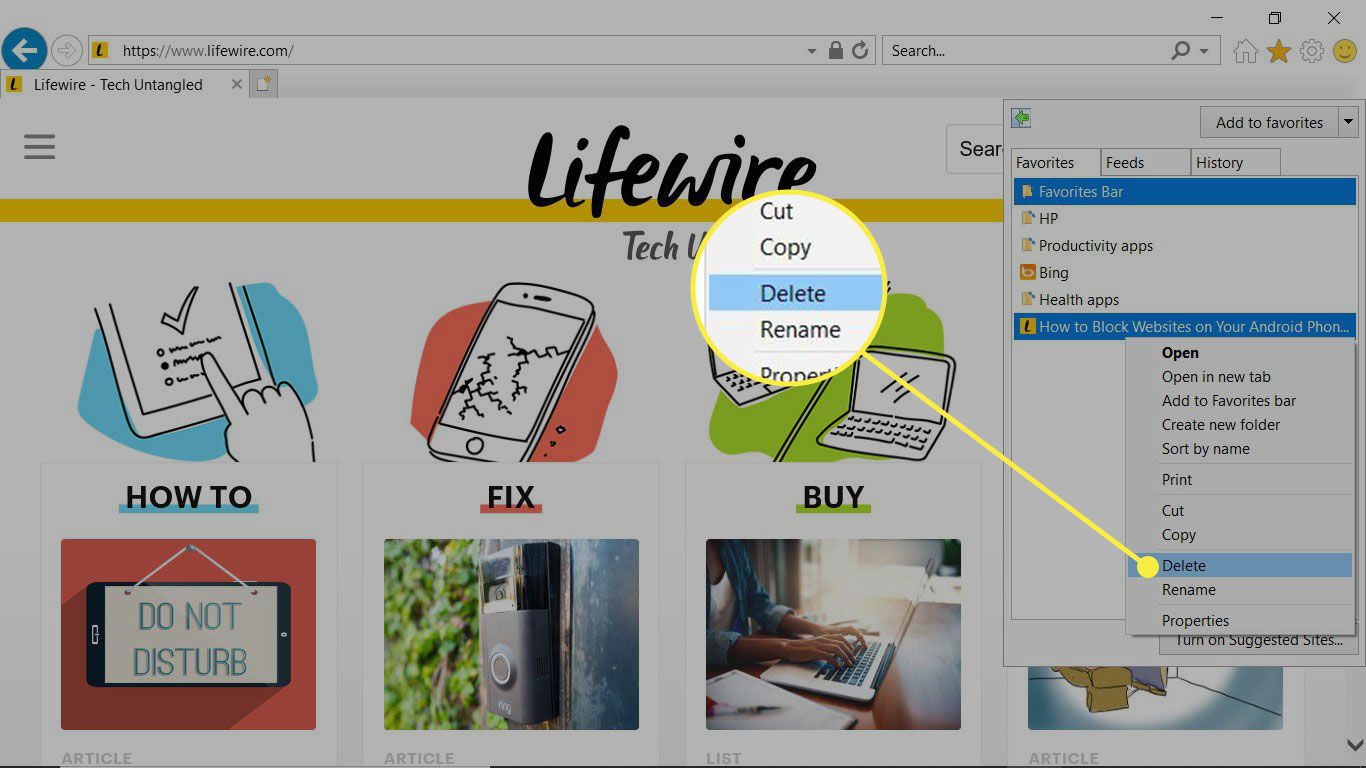Open the Ring doorbell article thumbnail
This screenshot has height=768, width=1366.
(x=511, y=634)
